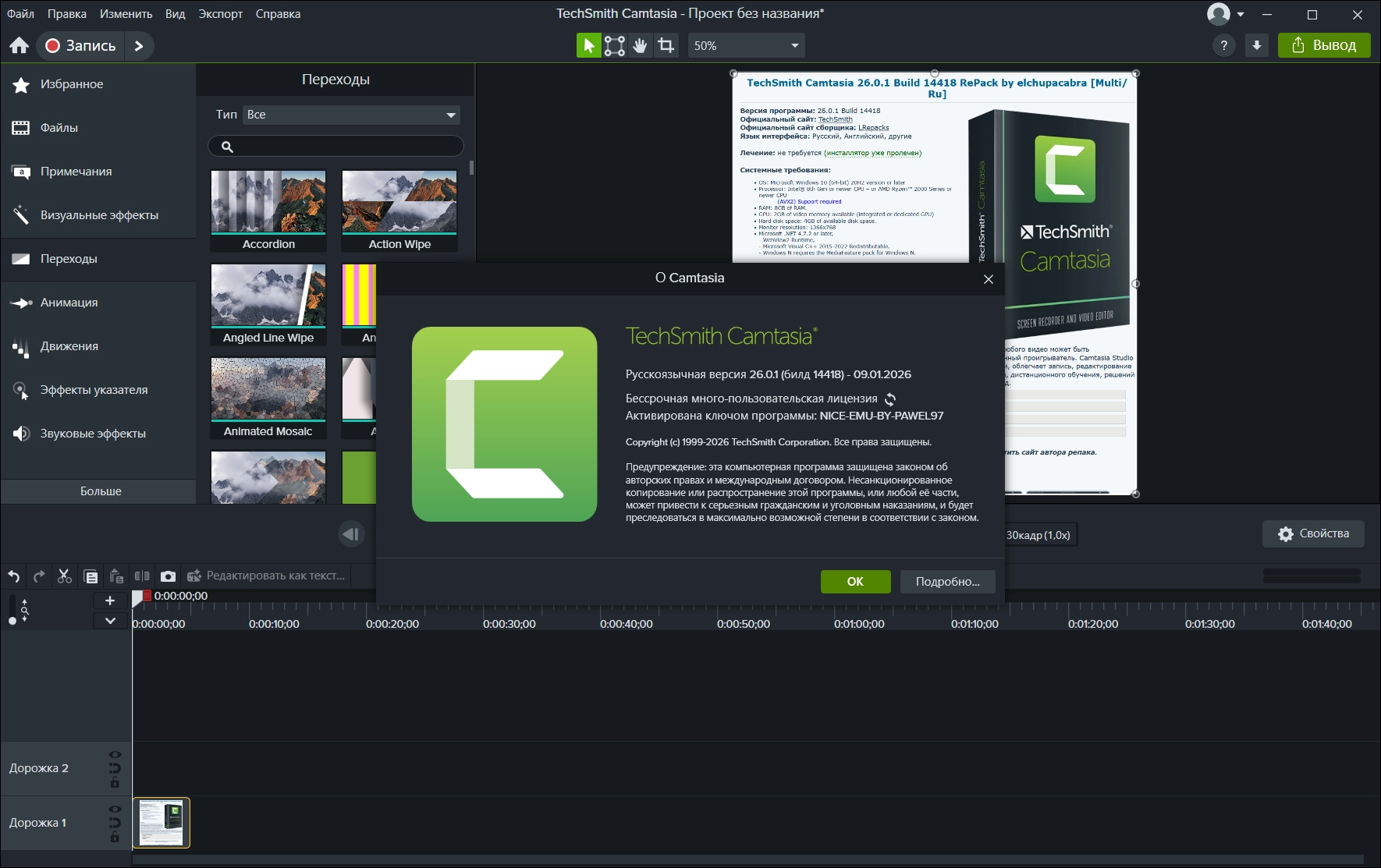Expand the recording options arrow beside Запись

[139, 46]
